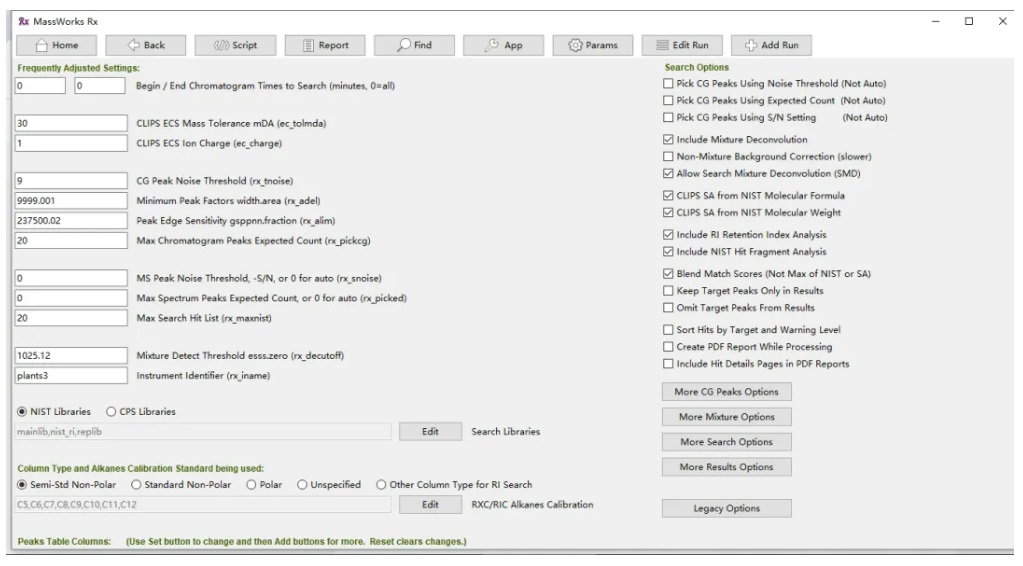The width and height of the screenshot is (1023, 566).
Task: Open the Script toolbar button
Action: click(x=236, y=45)
